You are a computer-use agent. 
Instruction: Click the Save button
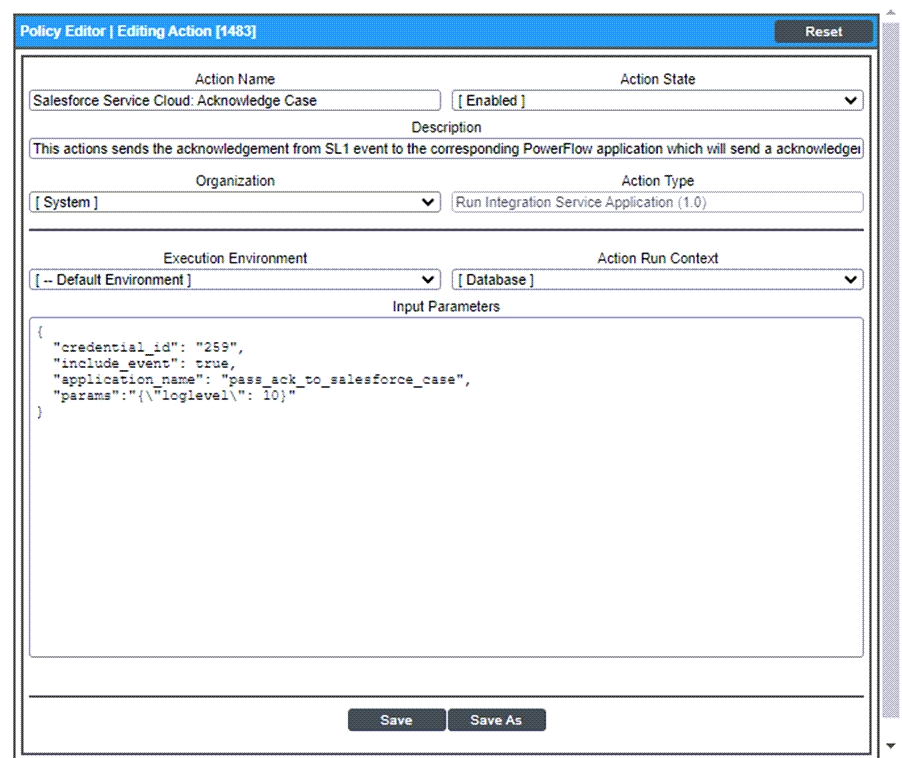click(396, 720)
